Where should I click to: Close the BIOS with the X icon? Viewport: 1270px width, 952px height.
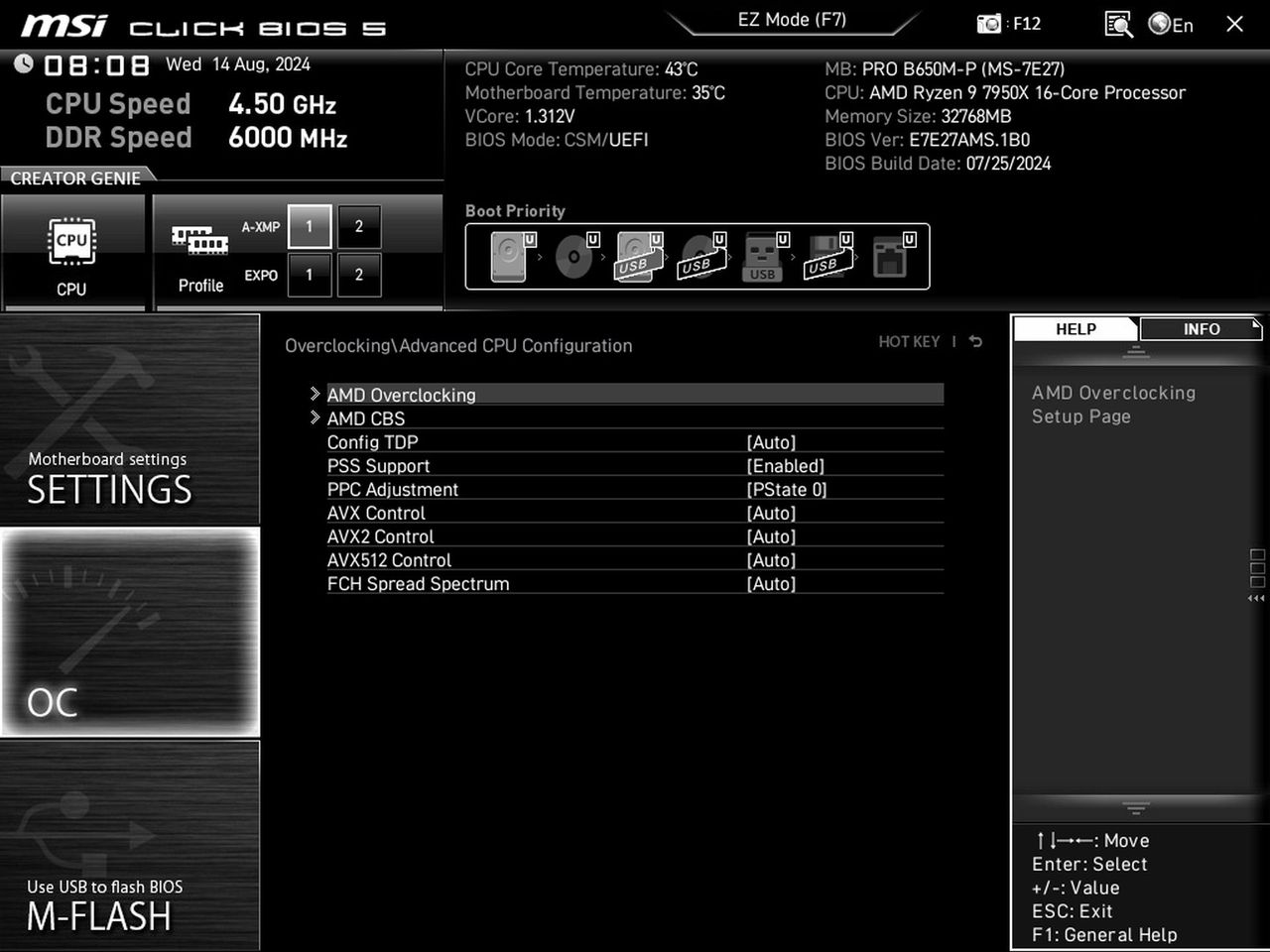[1234, 24]
